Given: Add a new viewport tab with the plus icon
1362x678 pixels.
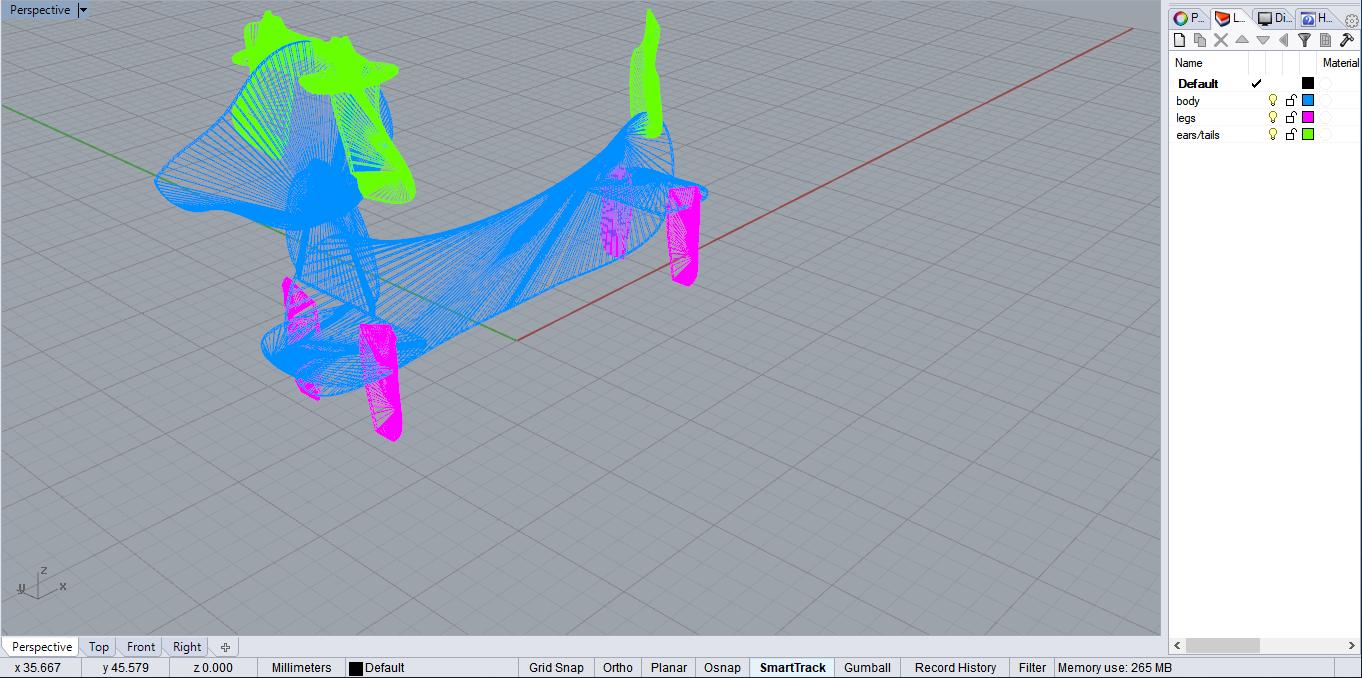Looking at the screenshot, I should pyautogui.click(x=226, y=647).
